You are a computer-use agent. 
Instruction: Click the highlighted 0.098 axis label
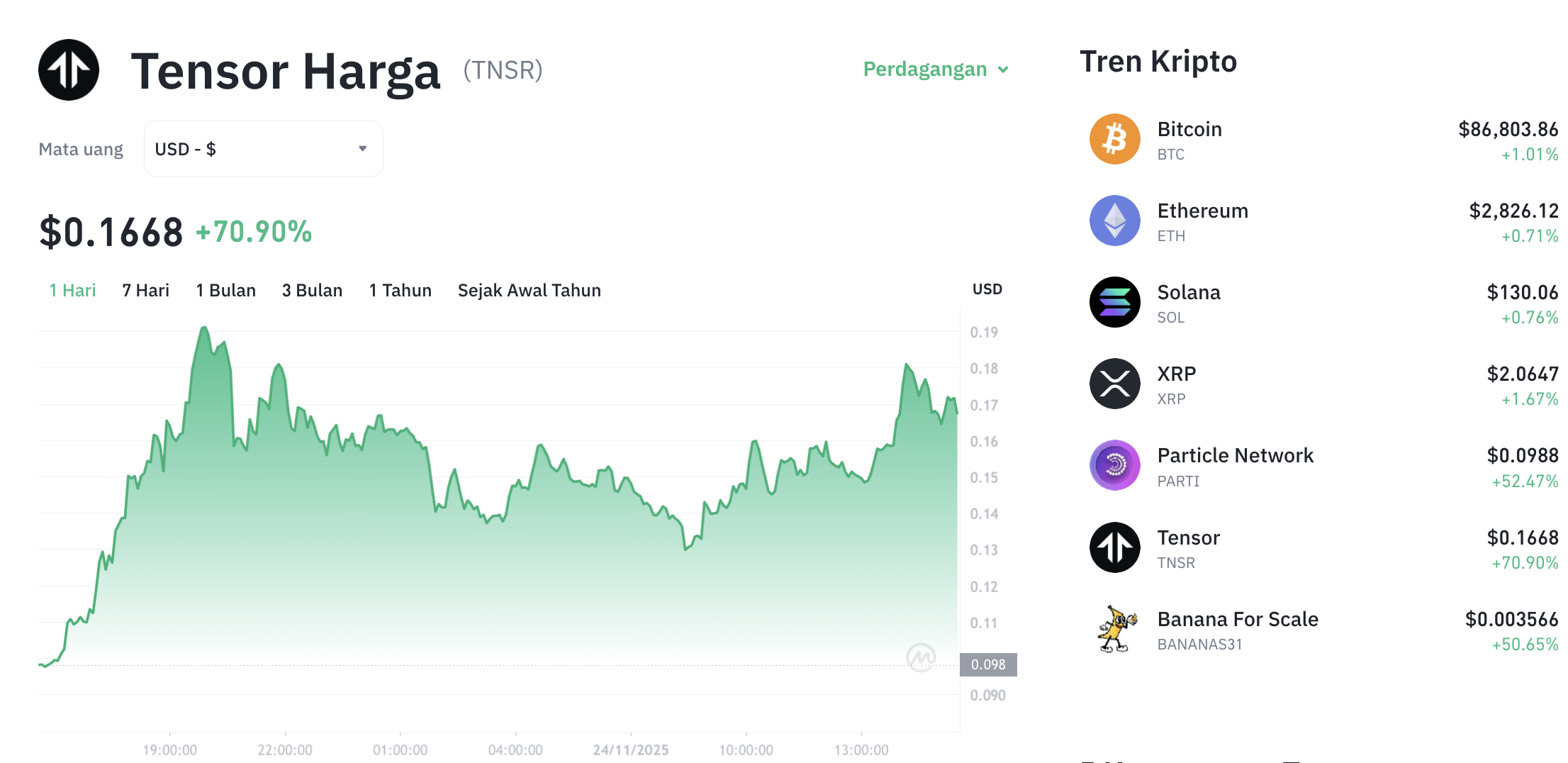[x=988, y=664]
